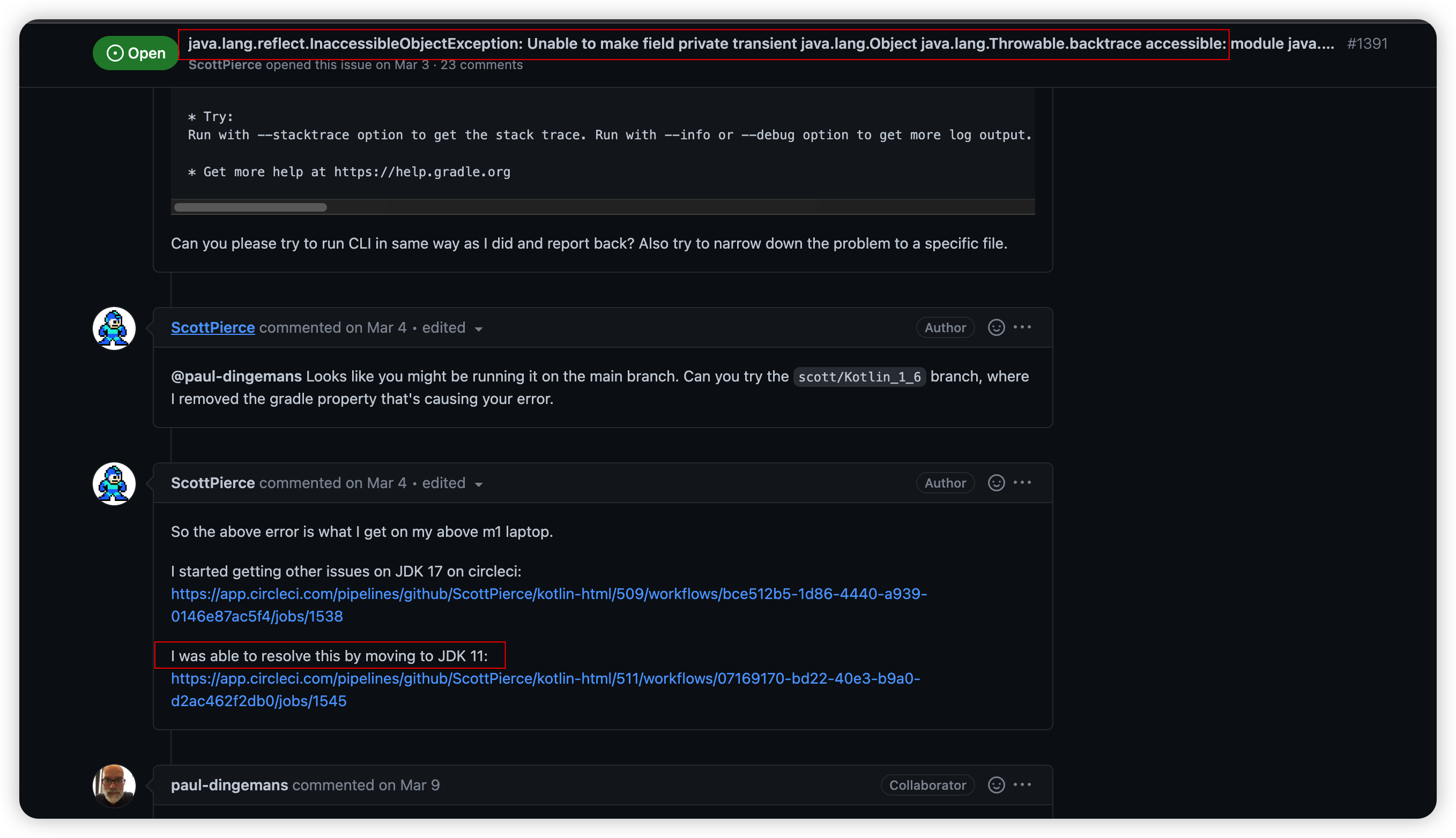The image size is (1456, 838).
Task: Open ScottPierce profile link in first comment
Action: point(212,327)
